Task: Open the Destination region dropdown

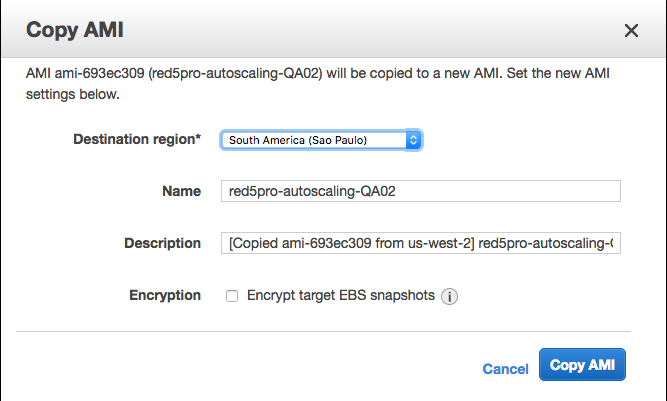Action: (321, 140)
